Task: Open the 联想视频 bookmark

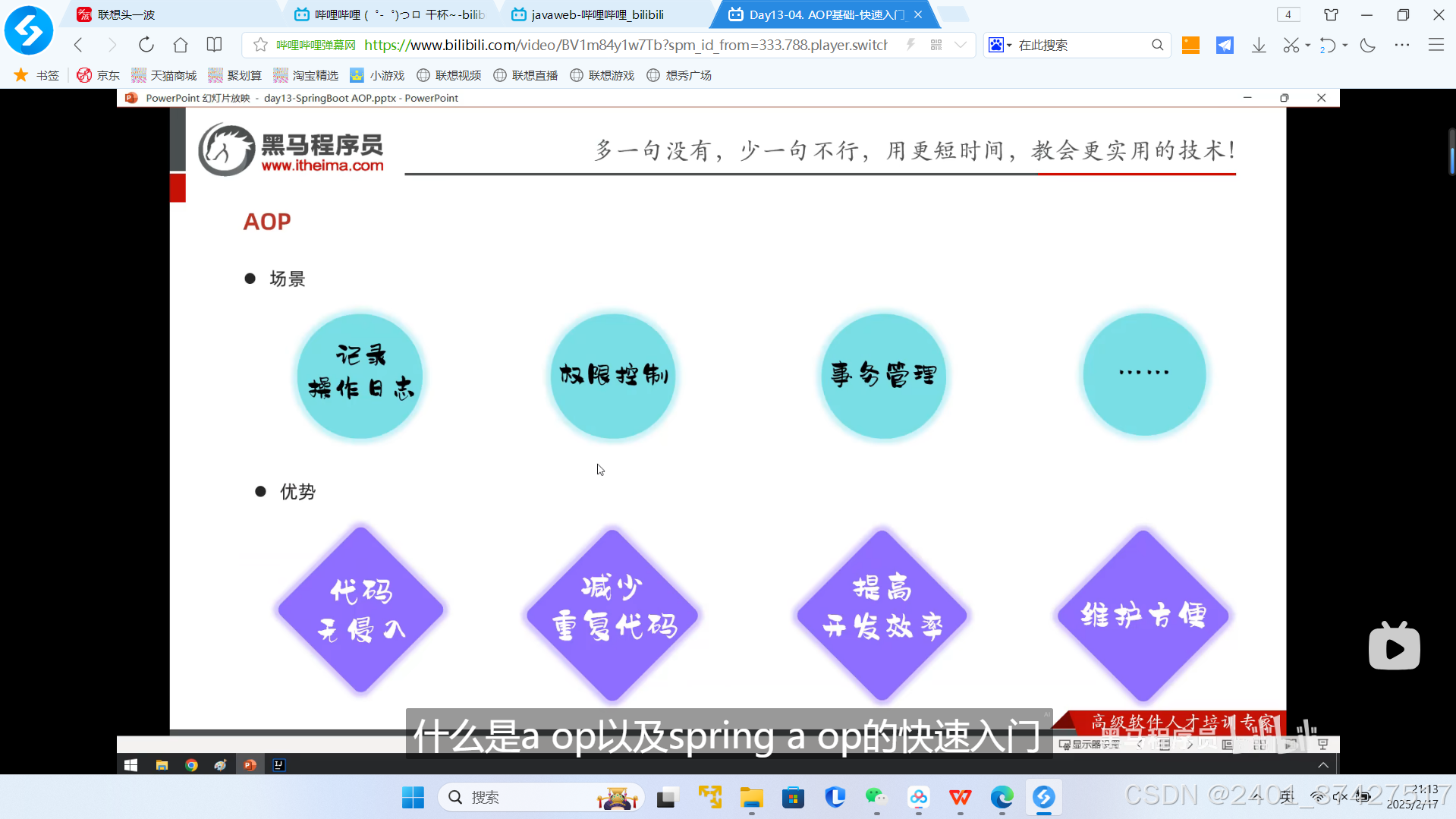Action: 449,75
